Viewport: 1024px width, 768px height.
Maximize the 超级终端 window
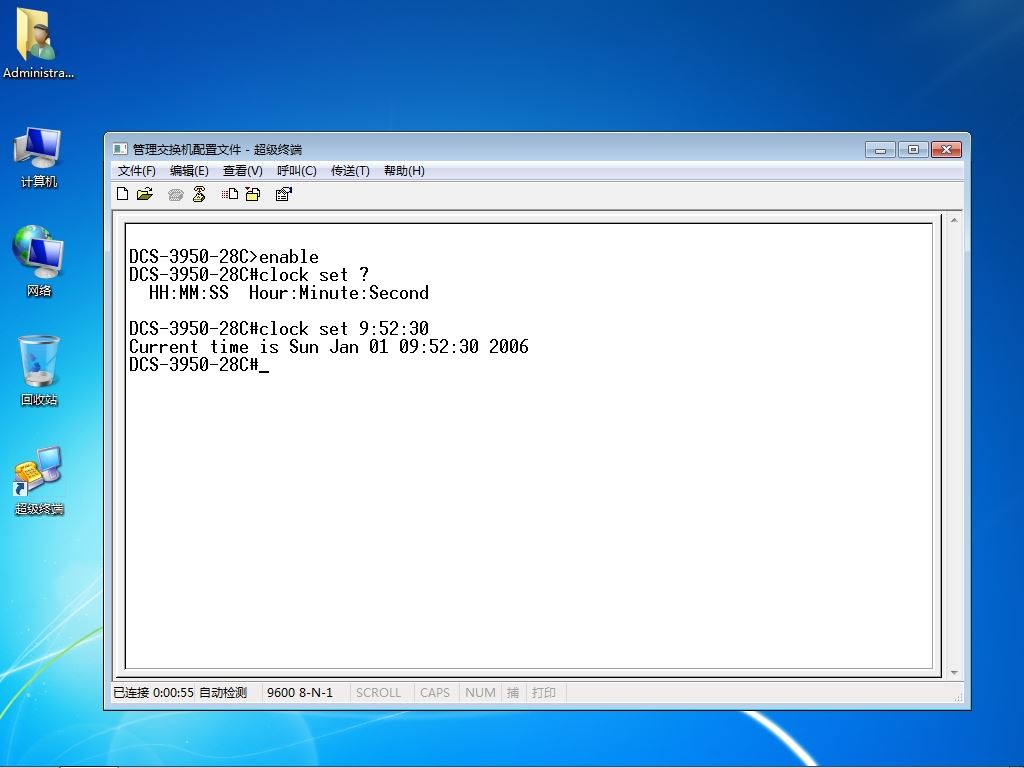[913, 150]
